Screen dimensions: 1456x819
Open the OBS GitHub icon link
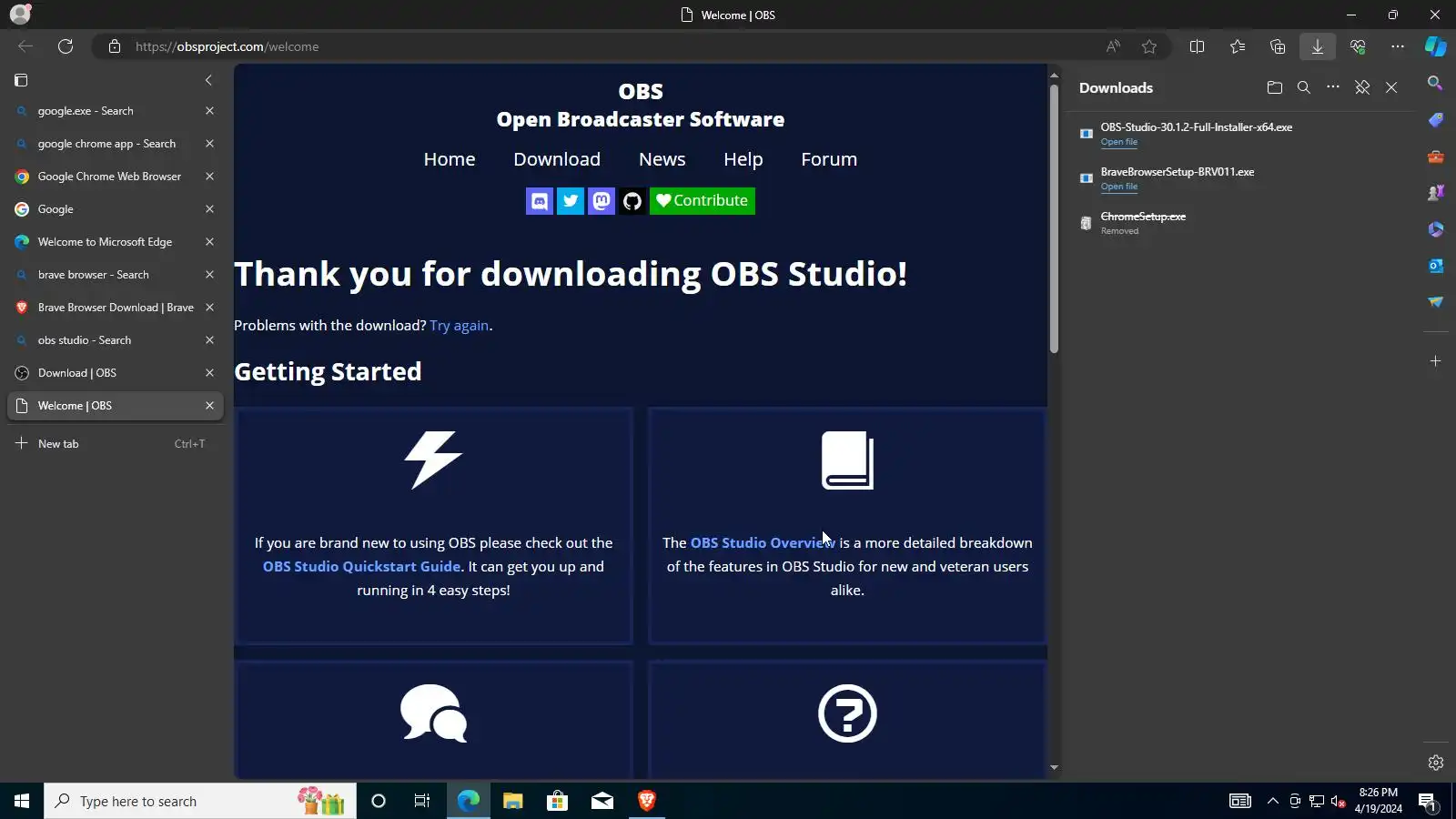pyautogui.click(x=632, y=201)
